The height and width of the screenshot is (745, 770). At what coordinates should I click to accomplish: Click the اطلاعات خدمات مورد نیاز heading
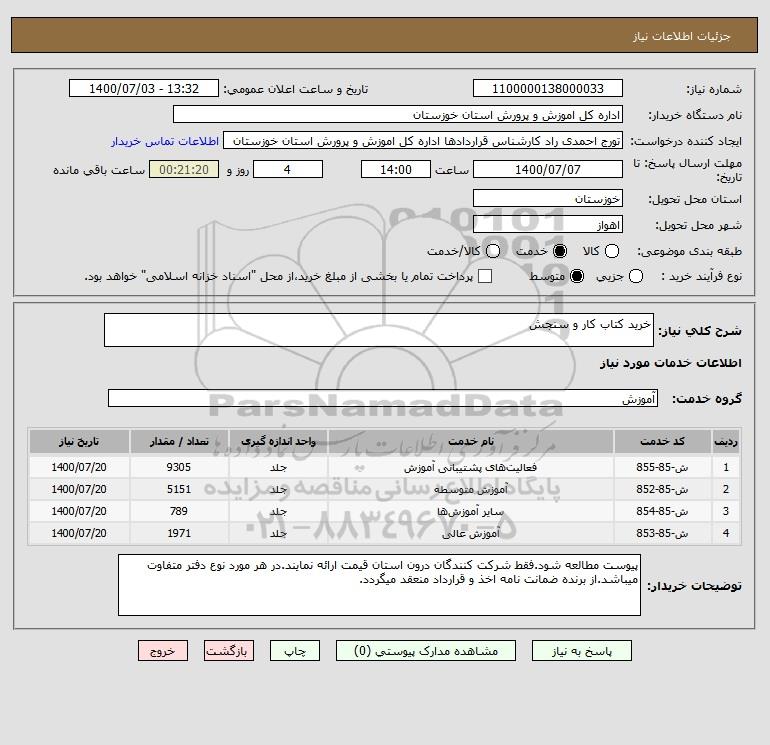[670, 363]
